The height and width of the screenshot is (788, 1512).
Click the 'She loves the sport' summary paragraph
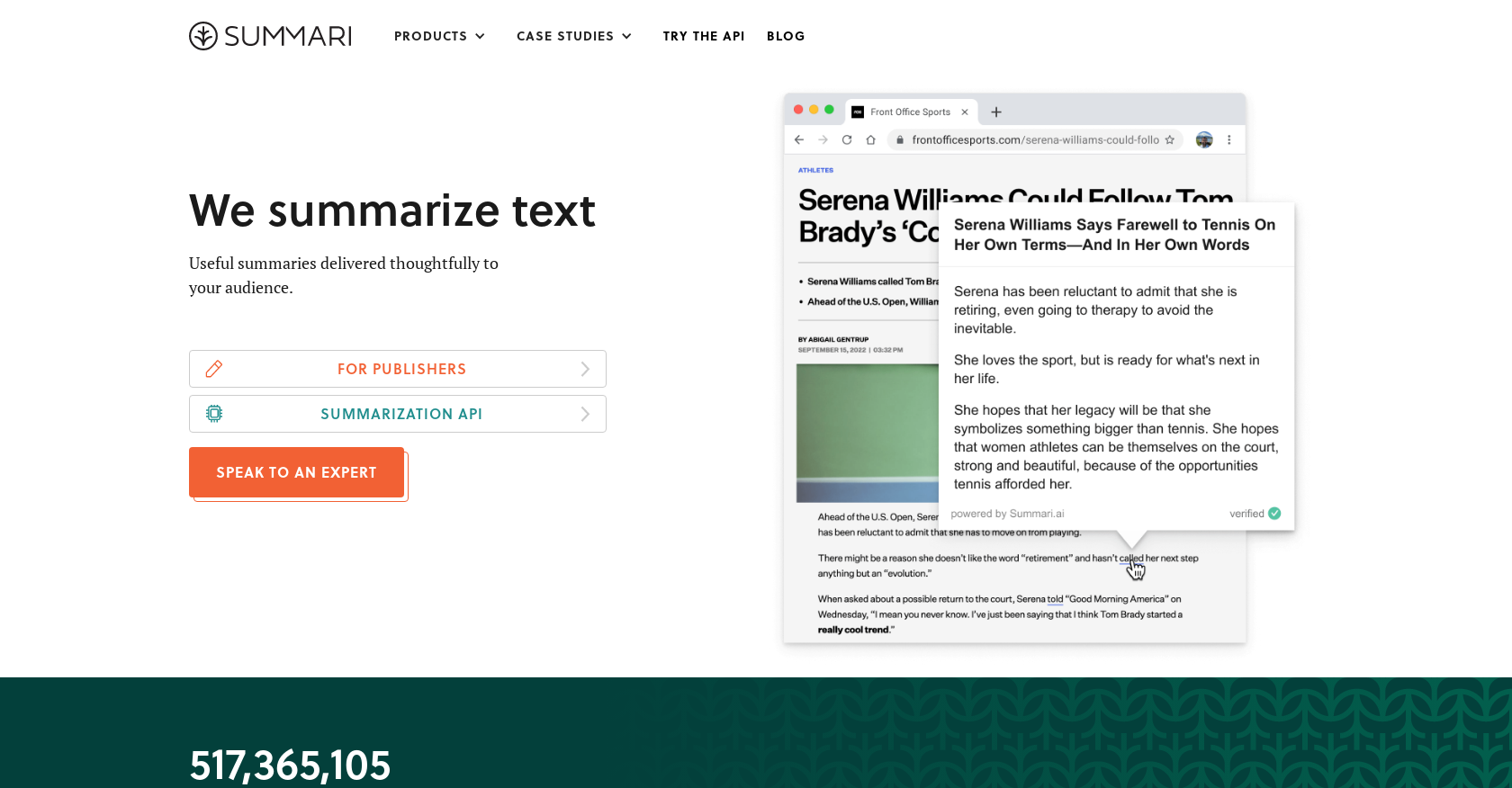(1107, 369)
